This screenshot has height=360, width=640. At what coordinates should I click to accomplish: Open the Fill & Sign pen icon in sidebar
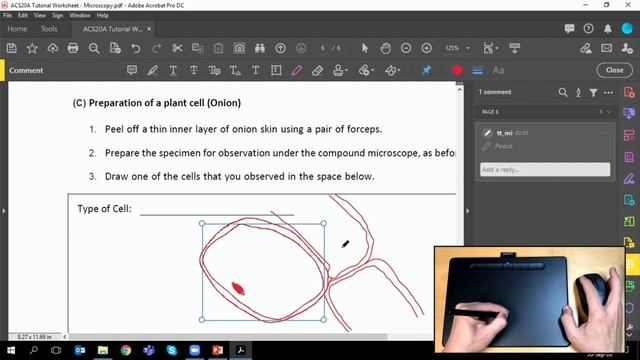(x=629, y=178)
